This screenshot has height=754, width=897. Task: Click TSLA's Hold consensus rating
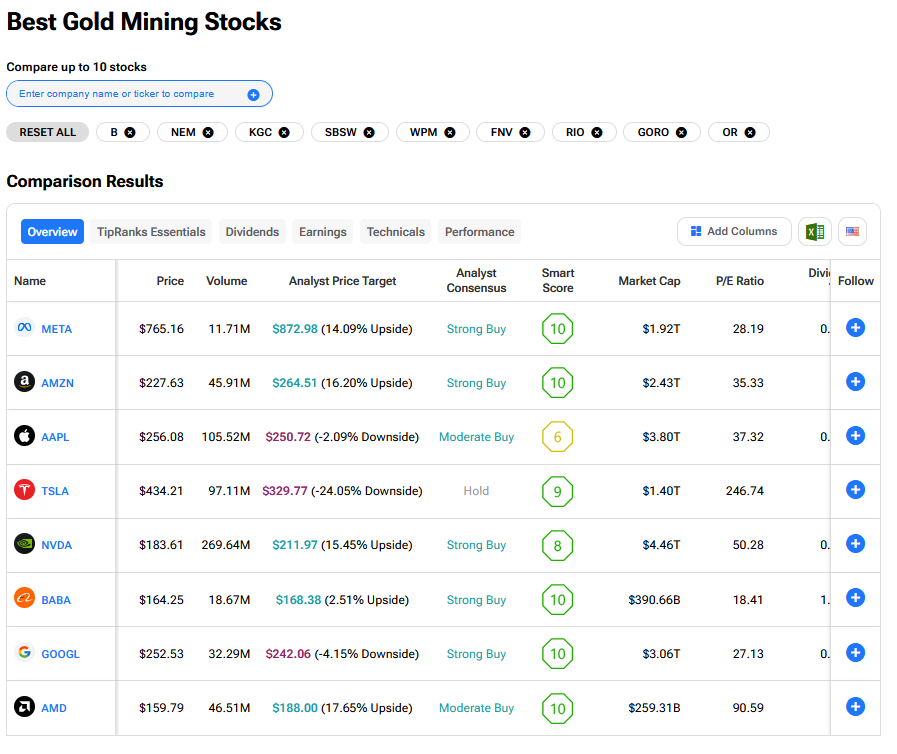point(476,491)
